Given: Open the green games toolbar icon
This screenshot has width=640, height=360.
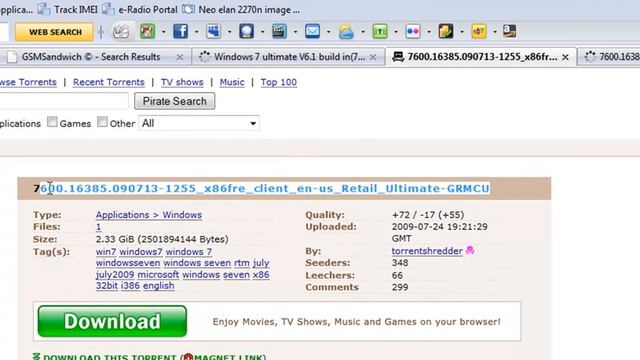Looking at the screenshot, I should (x=147, y=31).
